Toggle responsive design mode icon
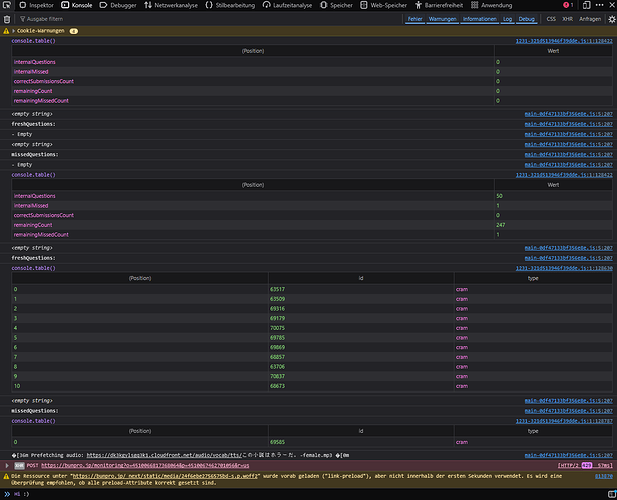This screenshot has height=500, width=617. pyautogui.click(x=586, y=5)
